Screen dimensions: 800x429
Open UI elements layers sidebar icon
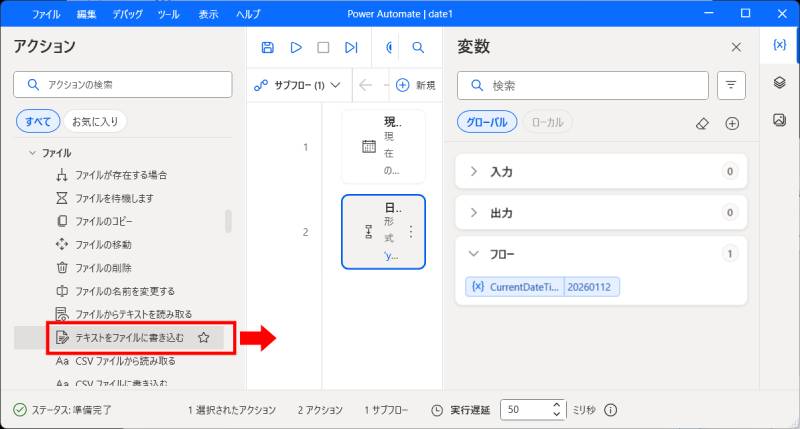pyautogui.click(x=779, y=82)
